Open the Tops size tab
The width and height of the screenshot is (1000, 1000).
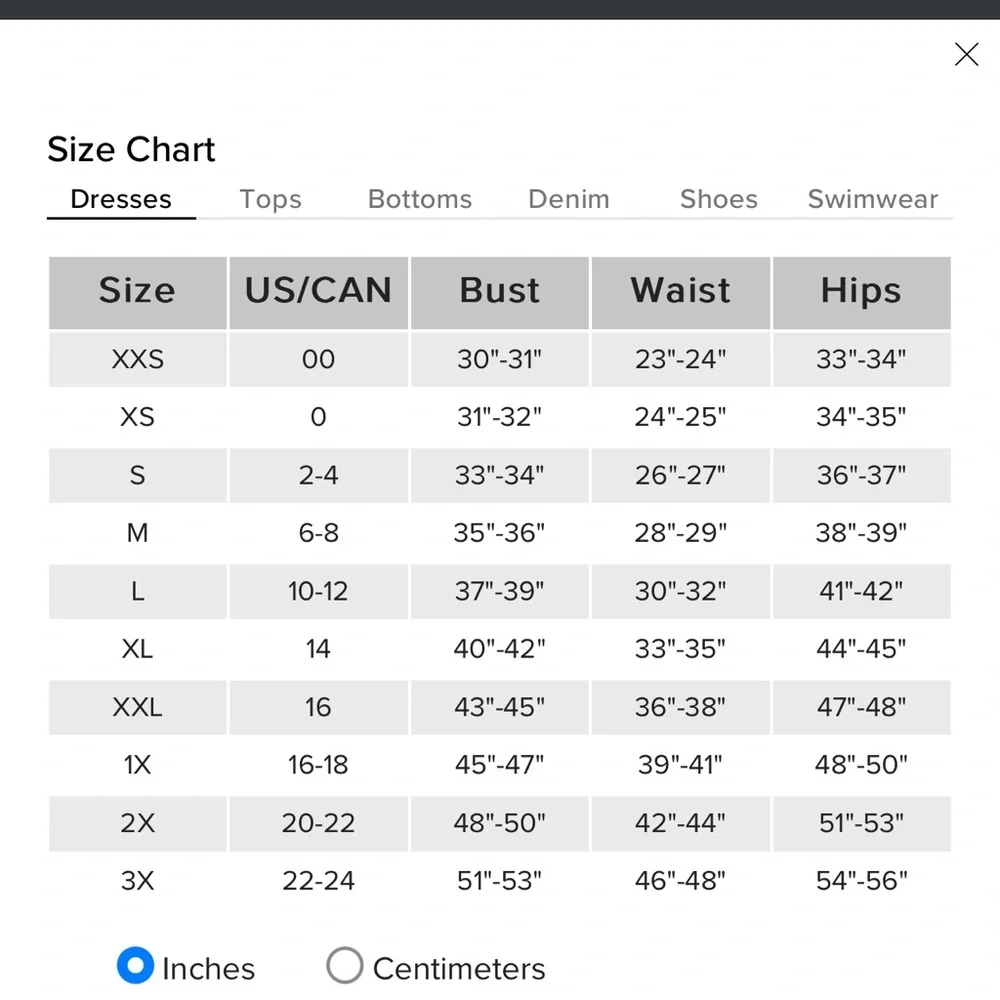pyautogui.click(x=270, y=199)
